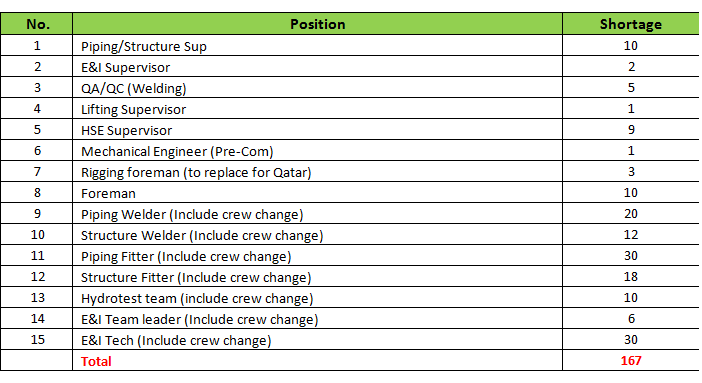Select the E&I Tech position cell
The height and width of the screenshot is (383, 702).
point(317,340)
